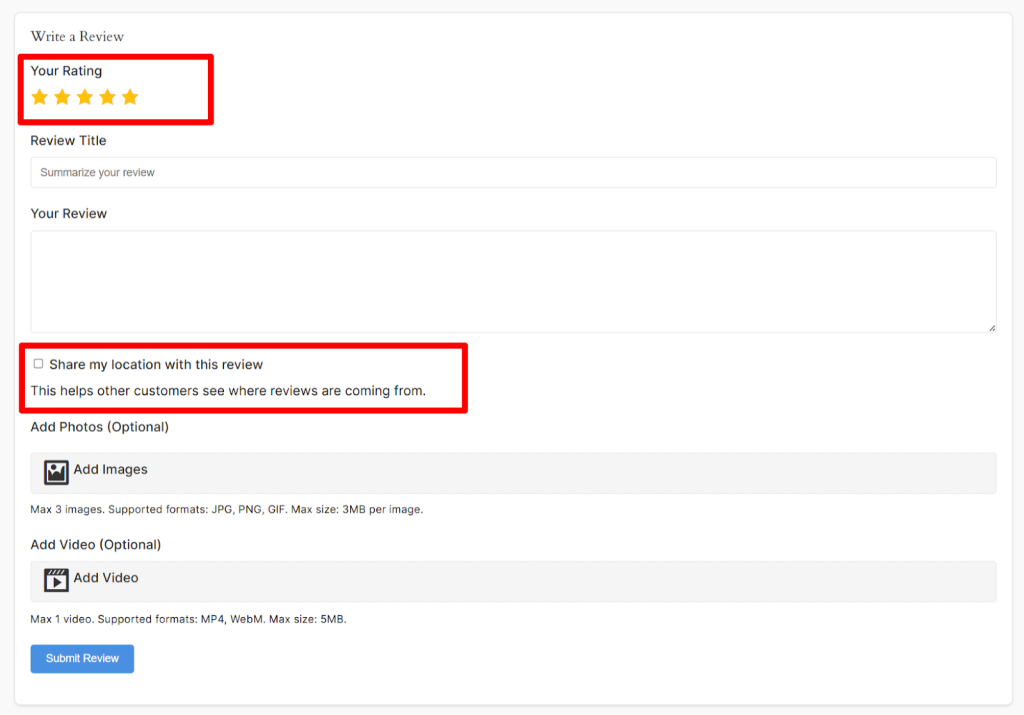Click the 'Review Title' field label

(x=68, y=141)
